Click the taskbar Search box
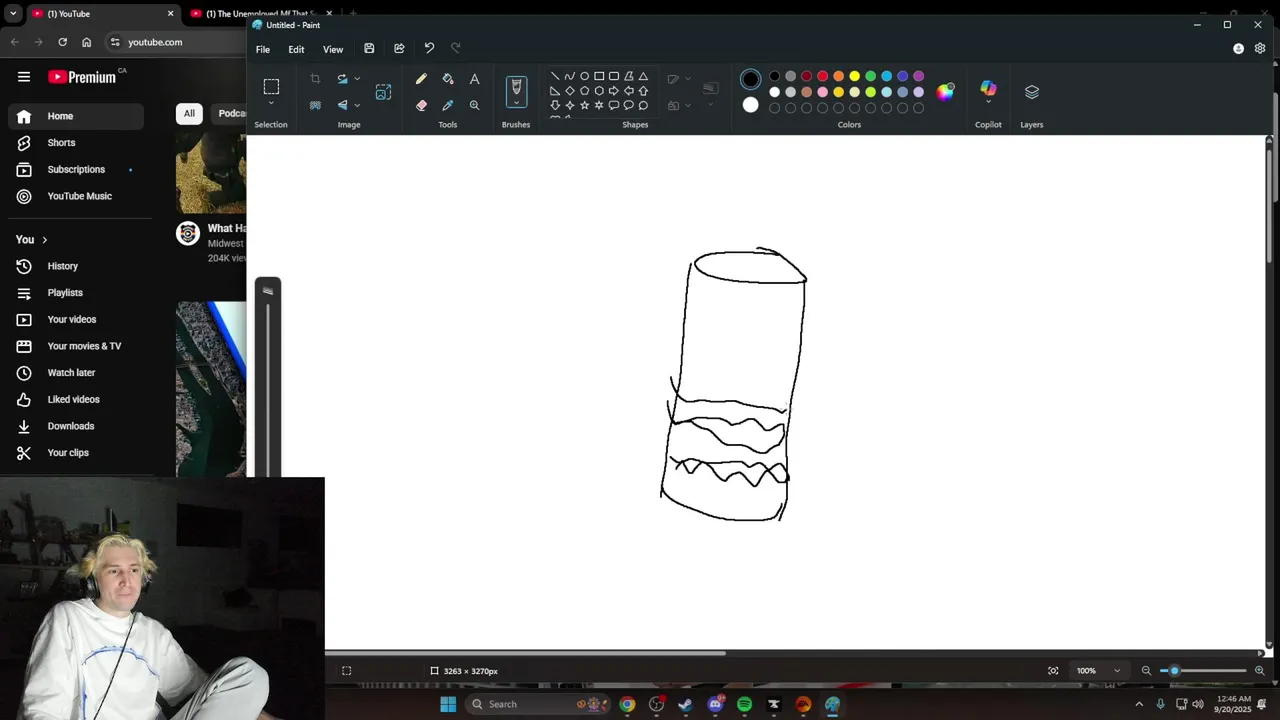The width and height of the screenshot is (1280, 720). (538, 704)
